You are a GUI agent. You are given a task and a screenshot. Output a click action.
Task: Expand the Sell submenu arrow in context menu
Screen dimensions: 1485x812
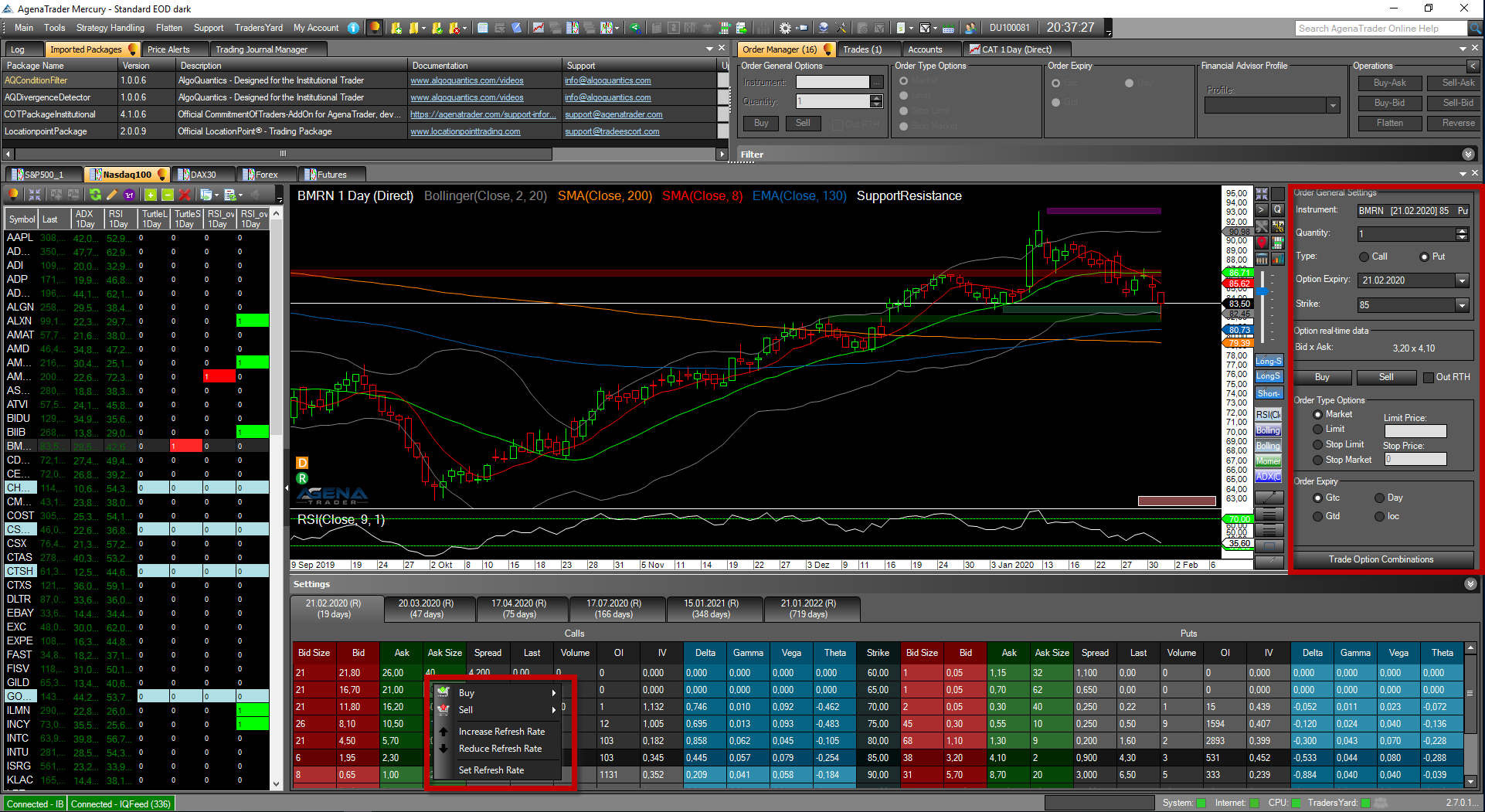coord(554,710)
